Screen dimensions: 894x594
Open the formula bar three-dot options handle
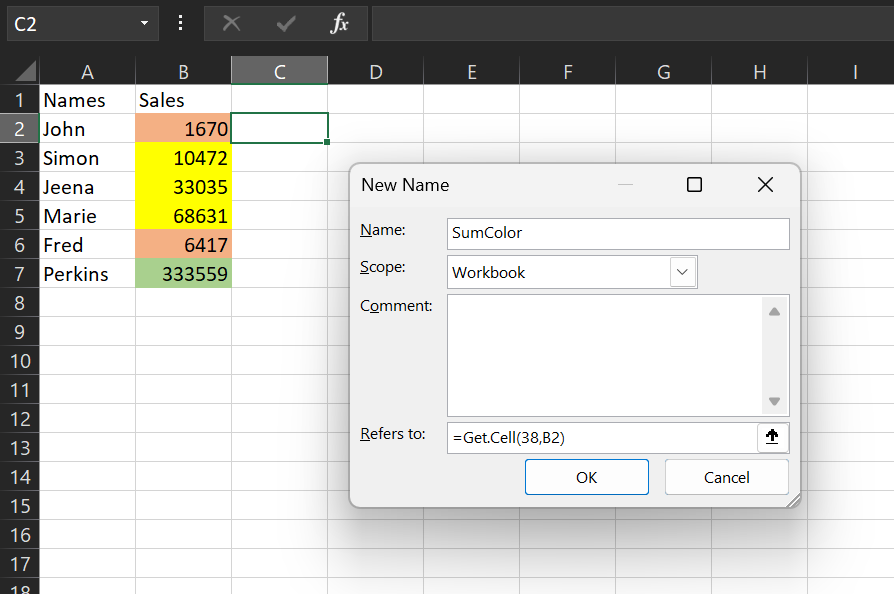(x=180, y=23)
